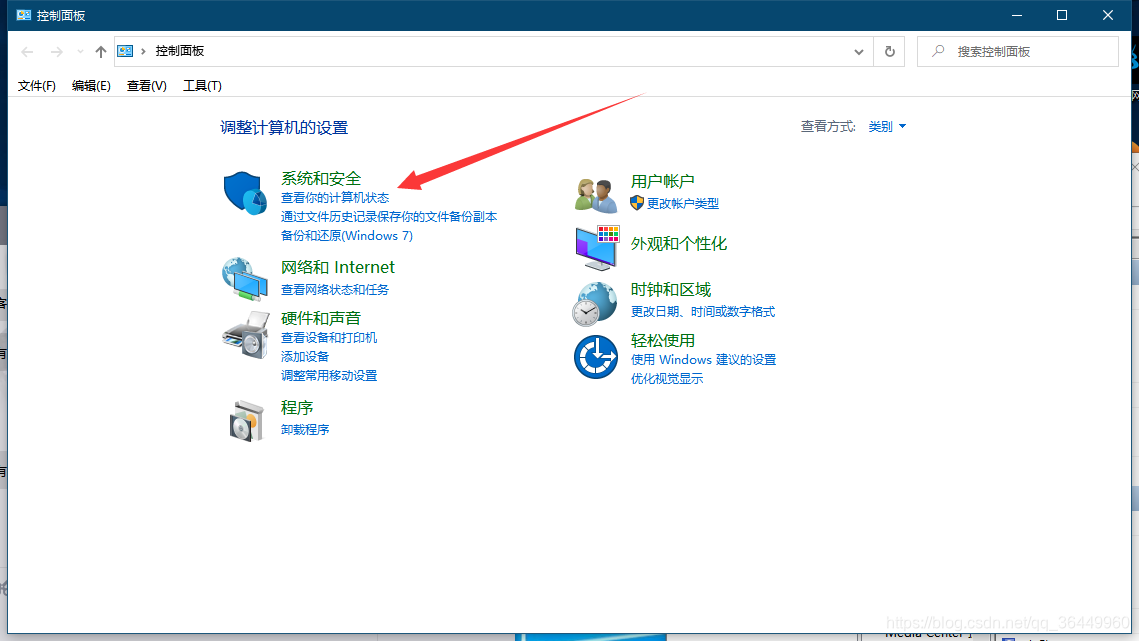Click 添加设备 link
The image size is (1139, 641).
(x=304, y=356)
